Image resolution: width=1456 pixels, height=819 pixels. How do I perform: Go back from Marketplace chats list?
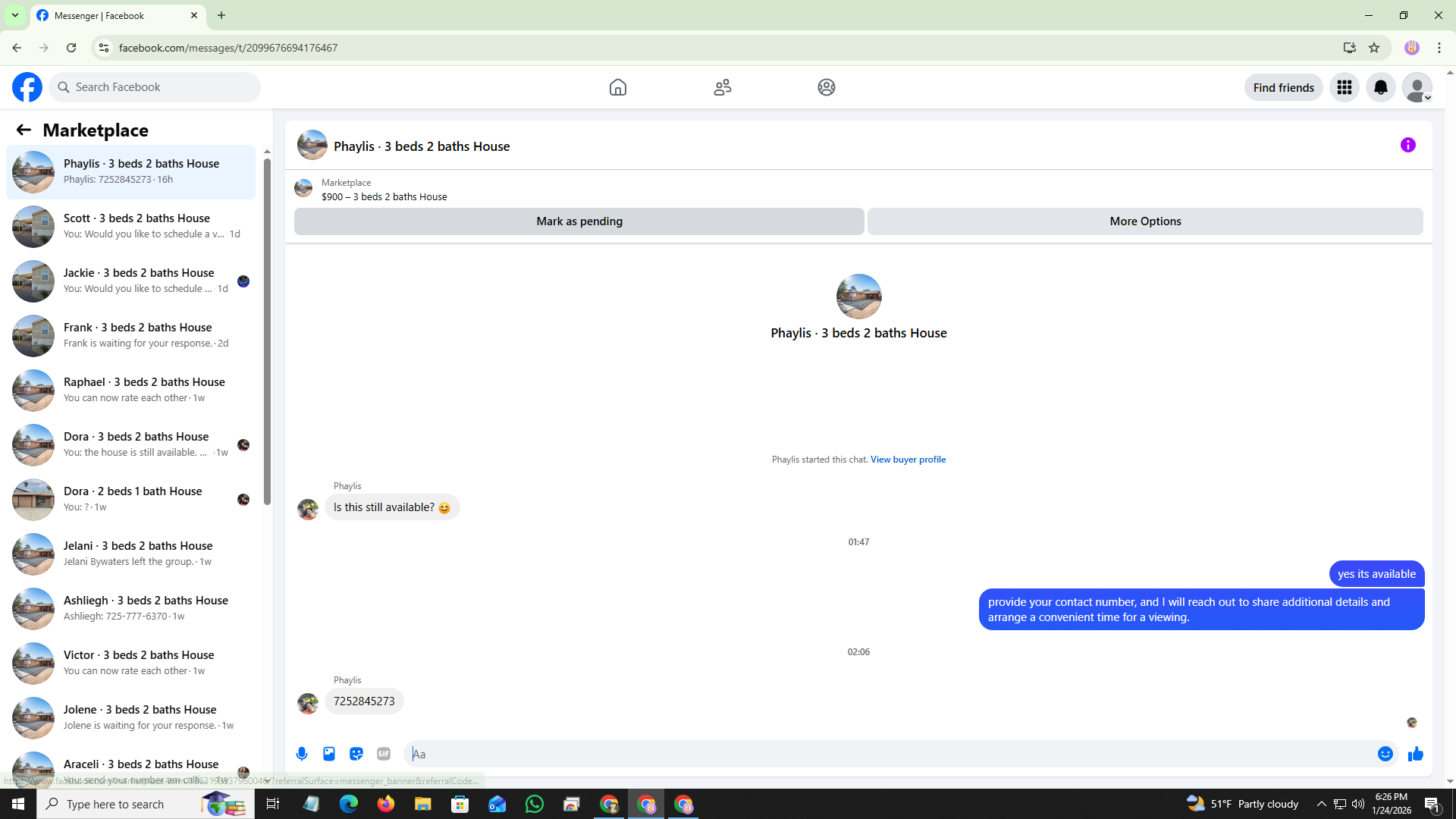click(x=24, y=130)
